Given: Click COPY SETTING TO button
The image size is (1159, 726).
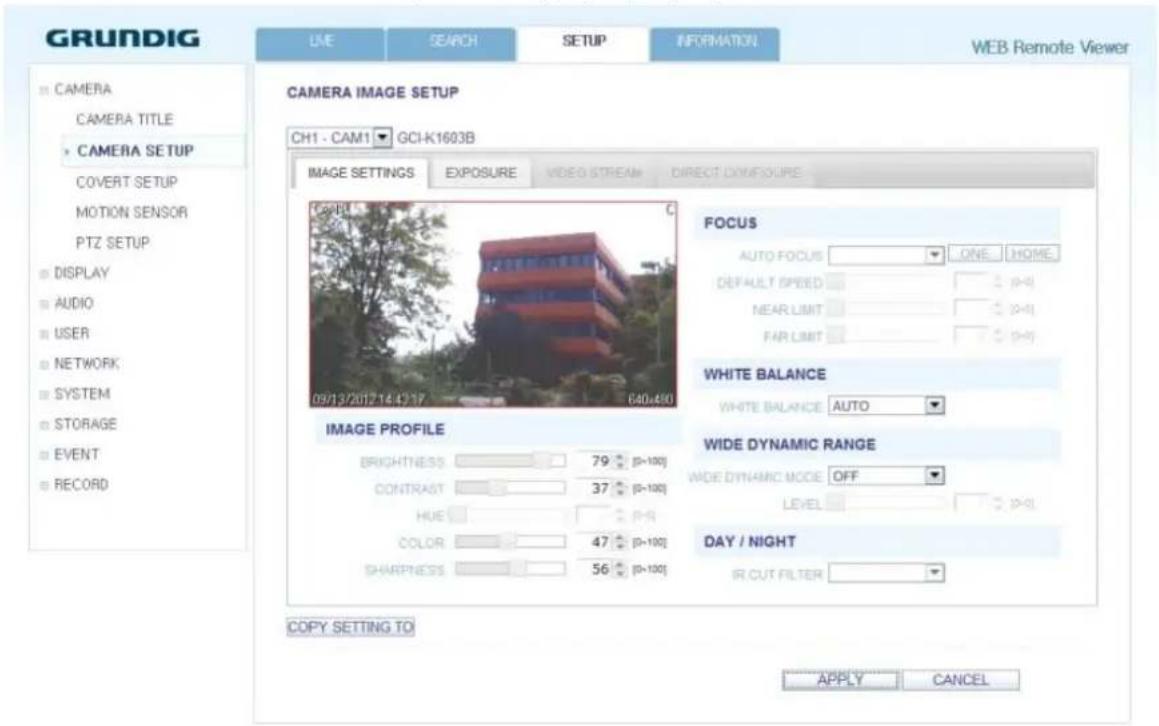Looking at the screenshot, I should pos(350,627).
